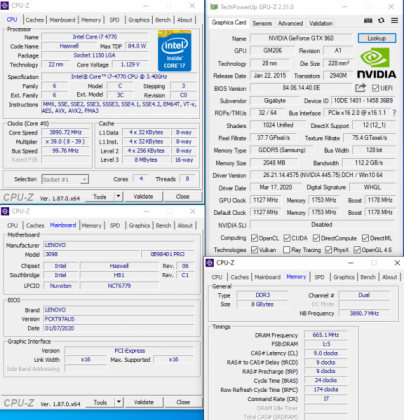Image resolution: width=404 pixels, height=420 pixels.
Task: Click Driver Version field in GPU-Z
Action: 323,175
